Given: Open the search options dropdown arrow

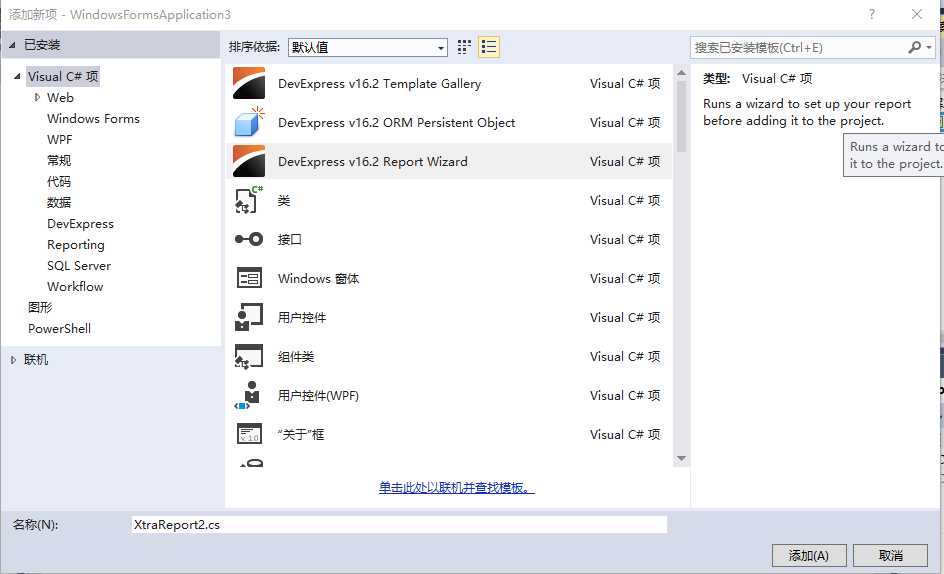Looking at the screenshot, I should coord(929,47).
